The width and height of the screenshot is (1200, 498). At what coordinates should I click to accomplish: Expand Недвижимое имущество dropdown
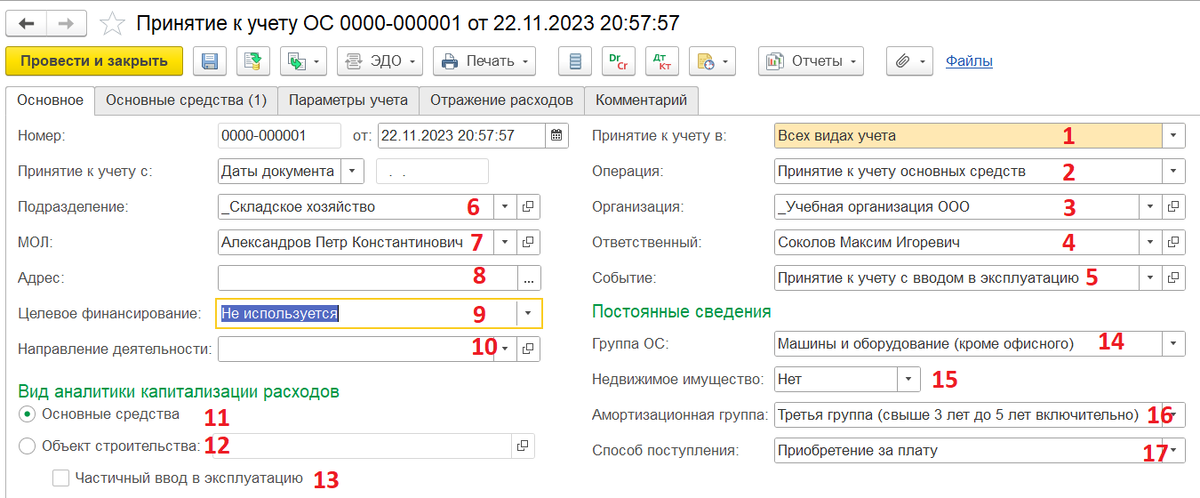(909, 379)
